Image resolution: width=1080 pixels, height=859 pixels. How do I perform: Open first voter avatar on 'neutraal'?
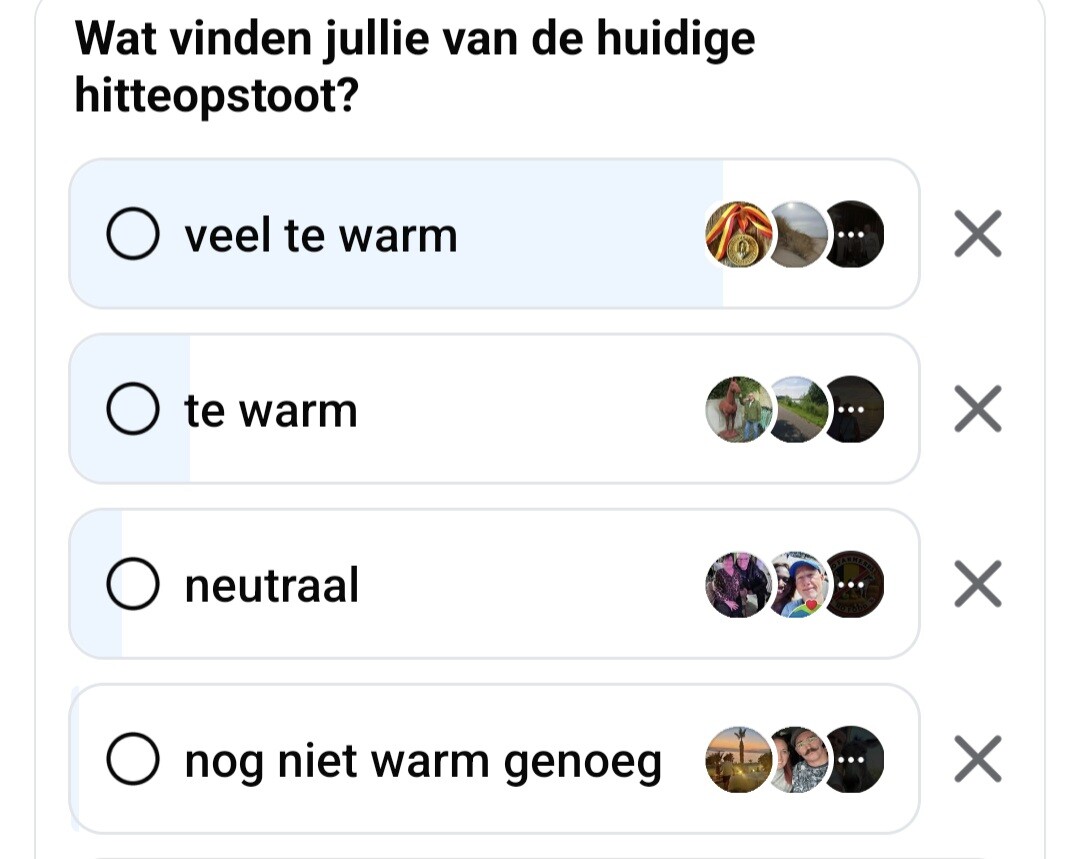click(x=738, y=585)
